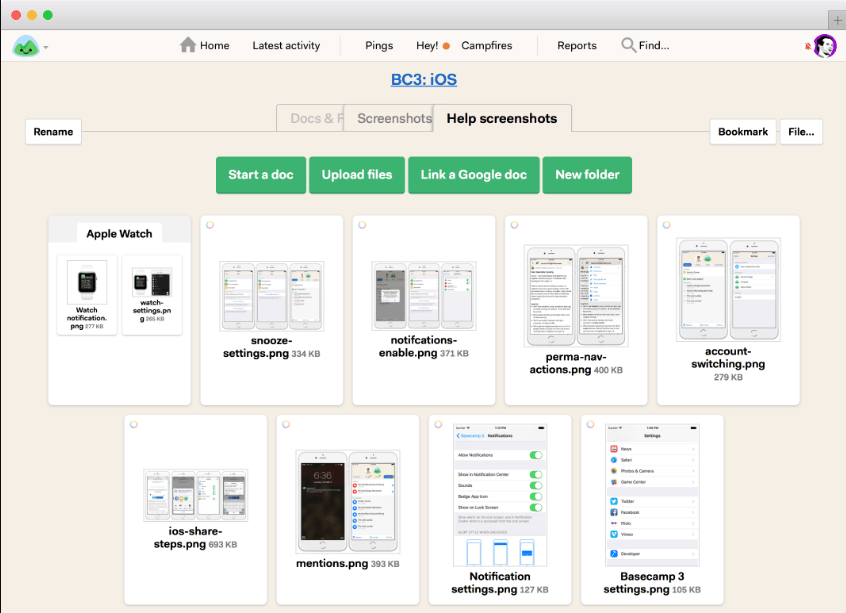Click the Bookmark button
Viewport: 846px width, 613px height.
(743, 132)
